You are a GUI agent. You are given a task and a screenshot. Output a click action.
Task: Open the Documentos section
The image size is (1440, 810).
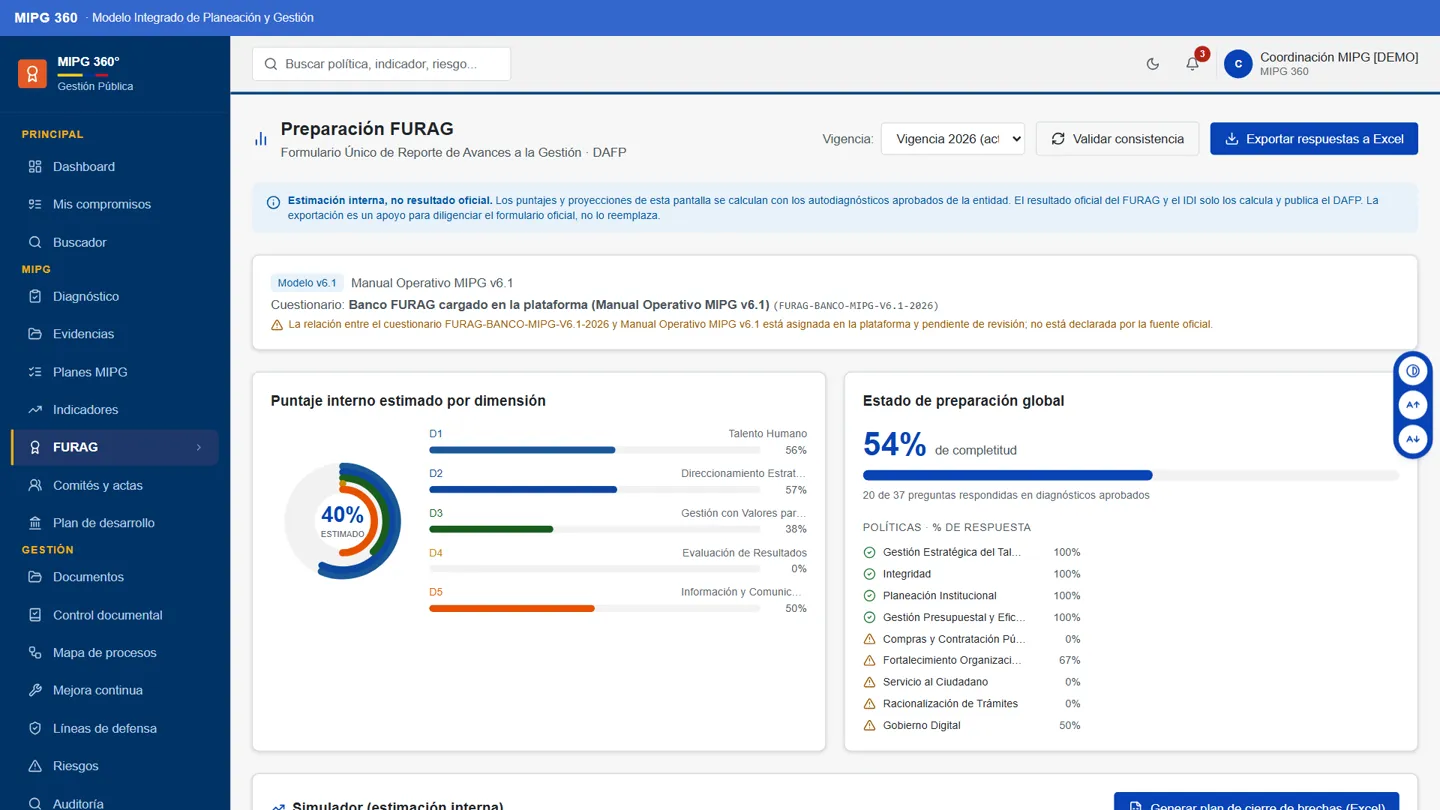click(115, 577)
